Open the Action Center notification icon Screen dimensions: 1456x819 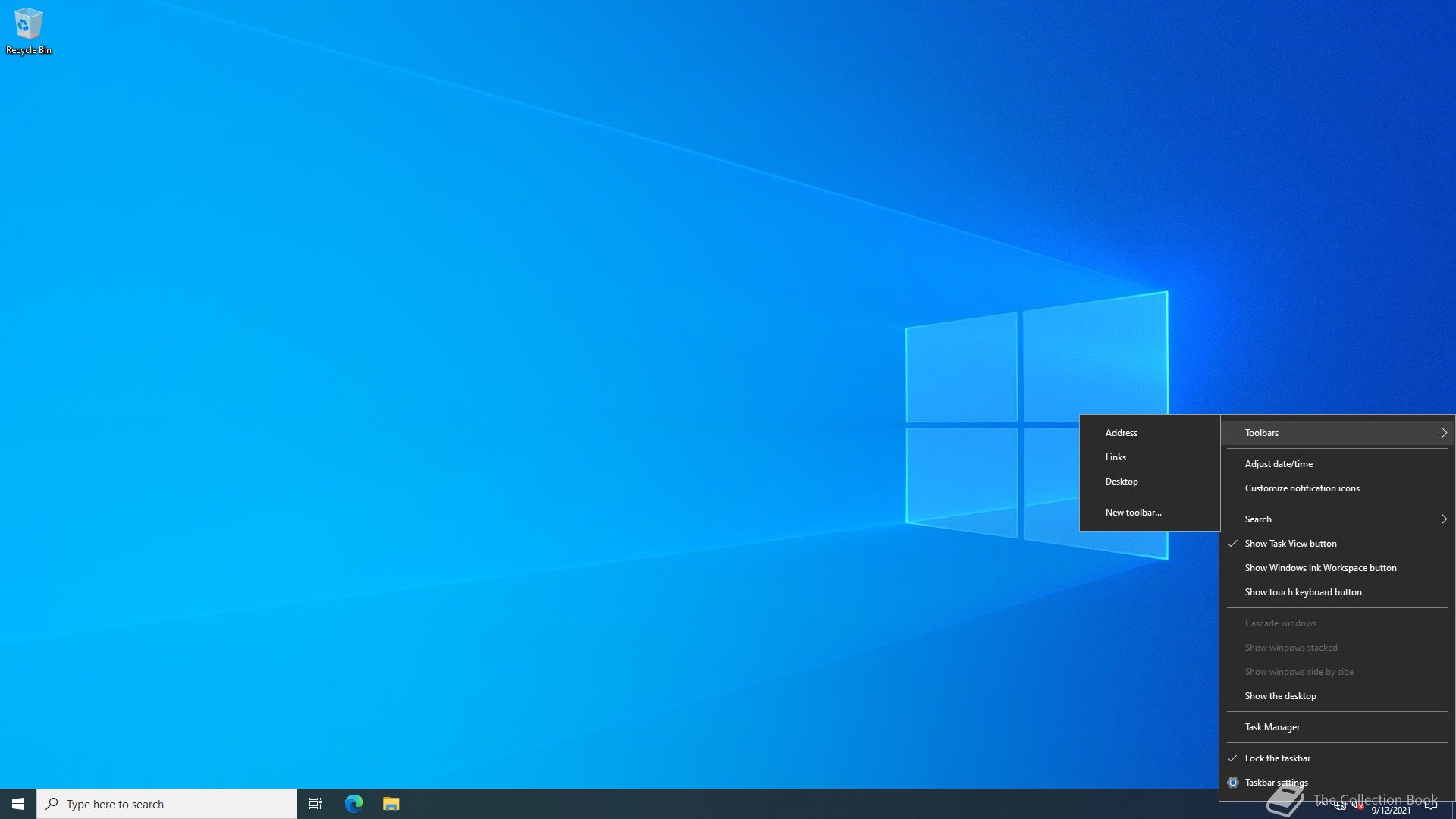point(1431,805)
